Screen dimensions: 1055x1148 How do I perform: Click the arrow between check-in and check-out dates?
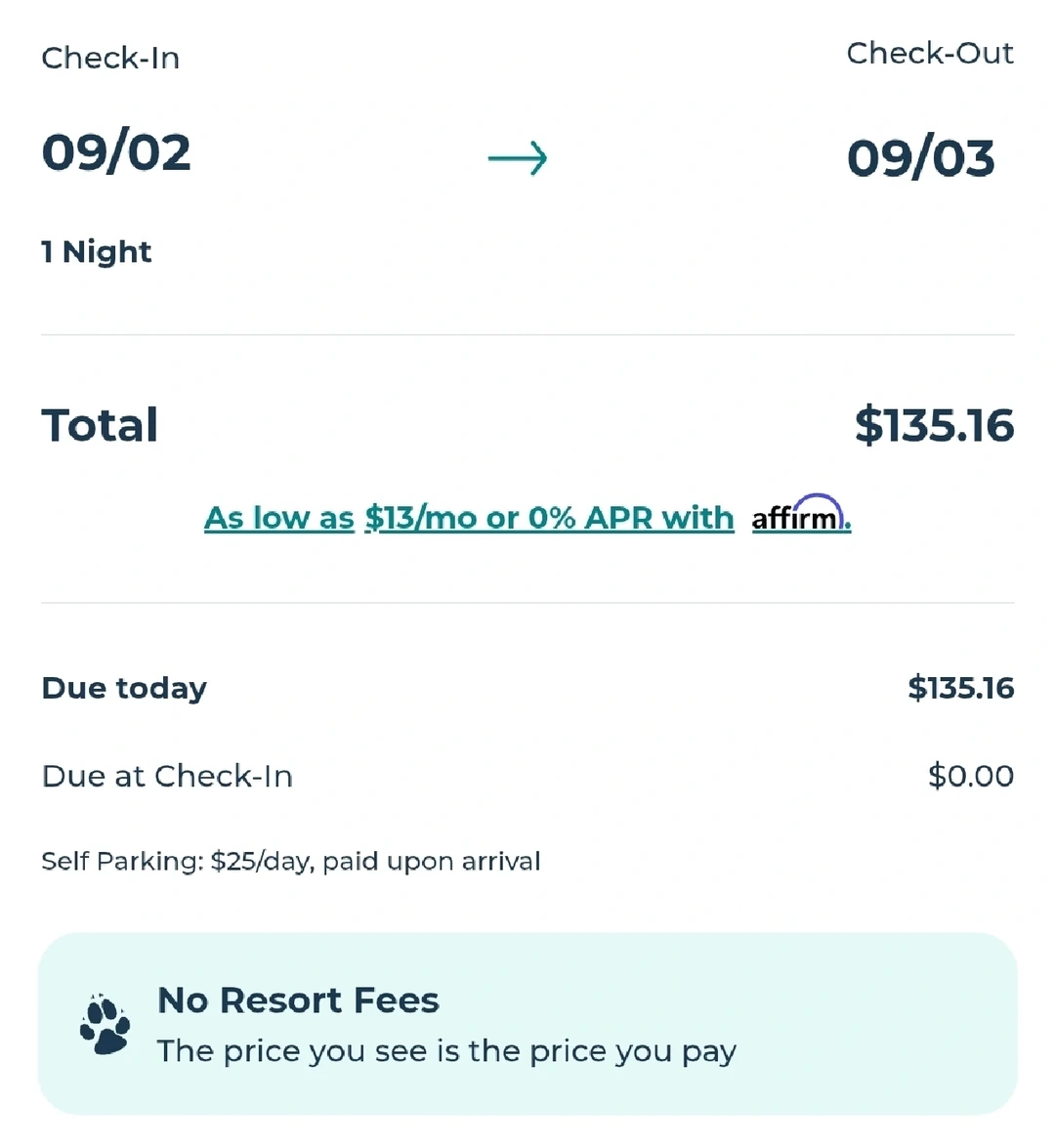518,157
